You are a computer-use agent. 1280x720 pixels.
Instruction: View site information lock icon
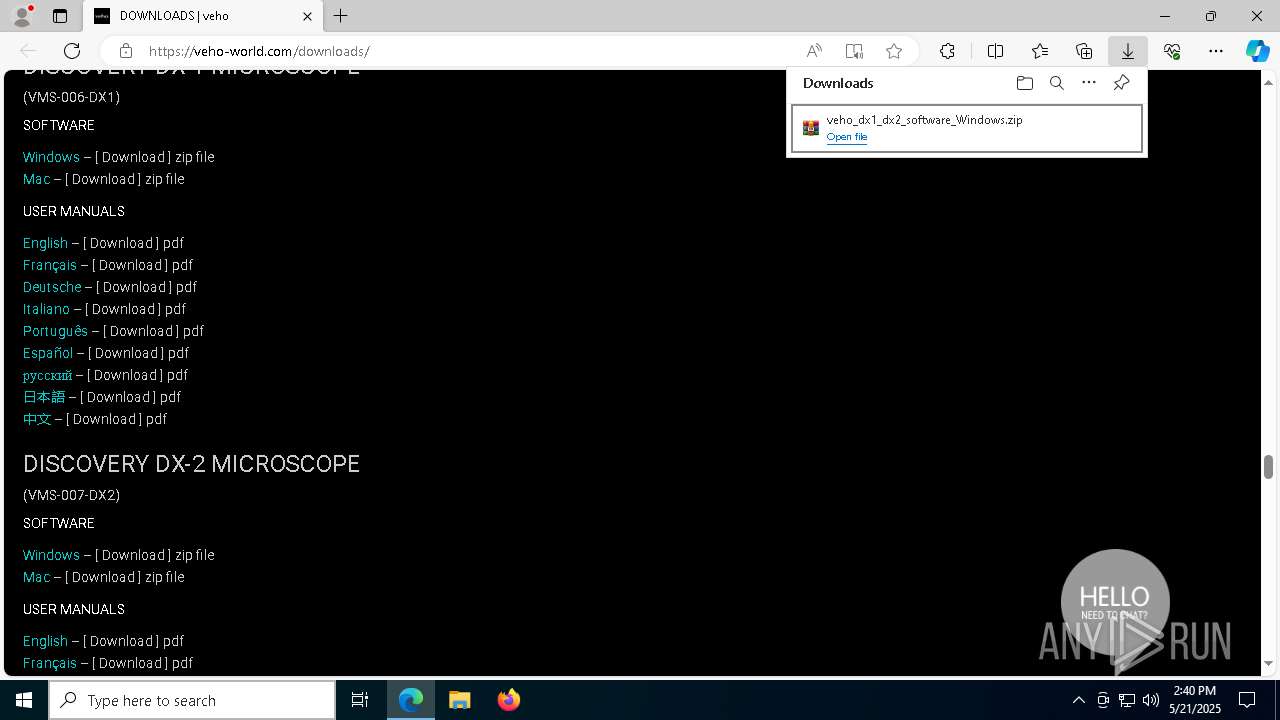(126, 51)
